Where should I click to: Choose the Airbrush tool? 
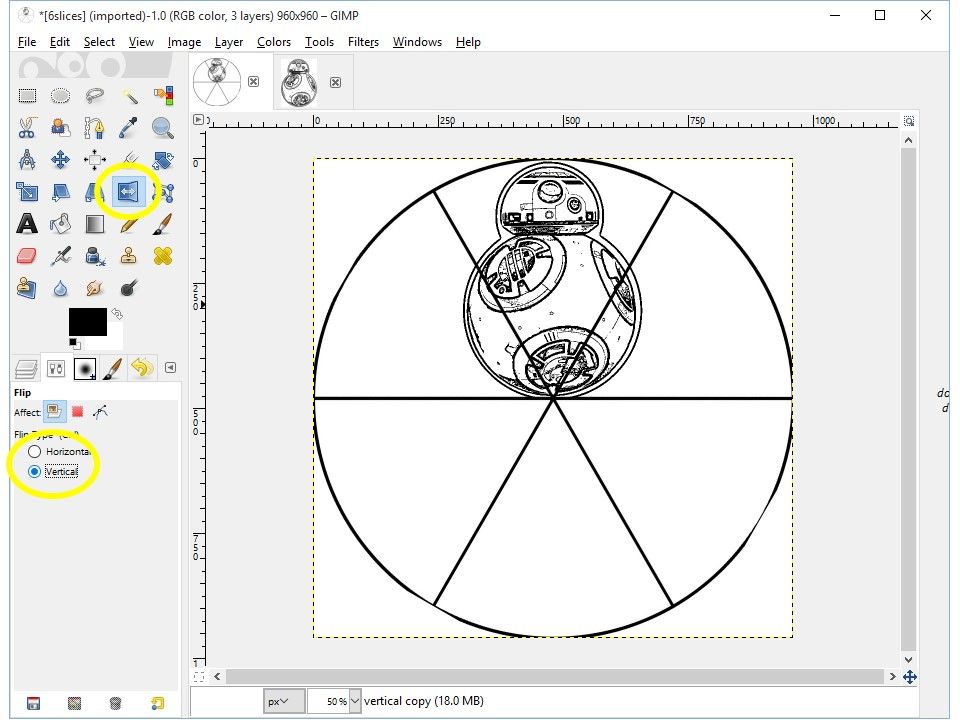(x=60, y=256)
